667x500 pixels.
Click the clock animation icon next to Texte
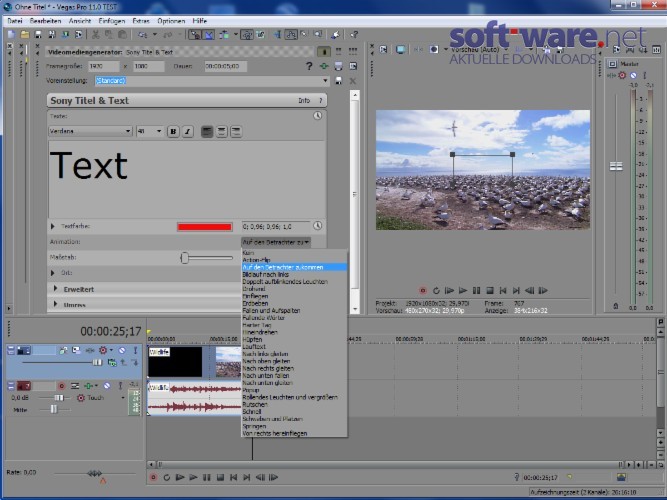click(x=317, y=116)
